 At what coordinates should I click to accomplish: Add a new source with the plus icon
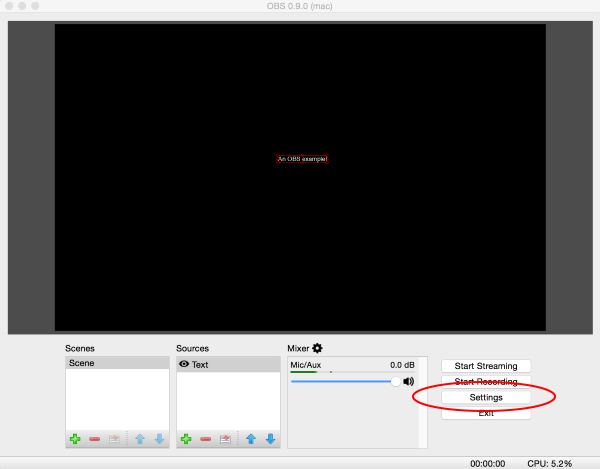(185, 439)
